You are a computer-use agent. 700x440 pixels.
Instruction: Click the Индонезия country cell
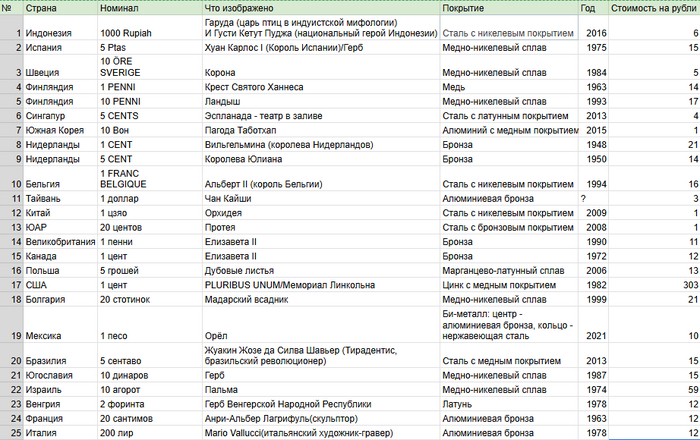point(60,28)
